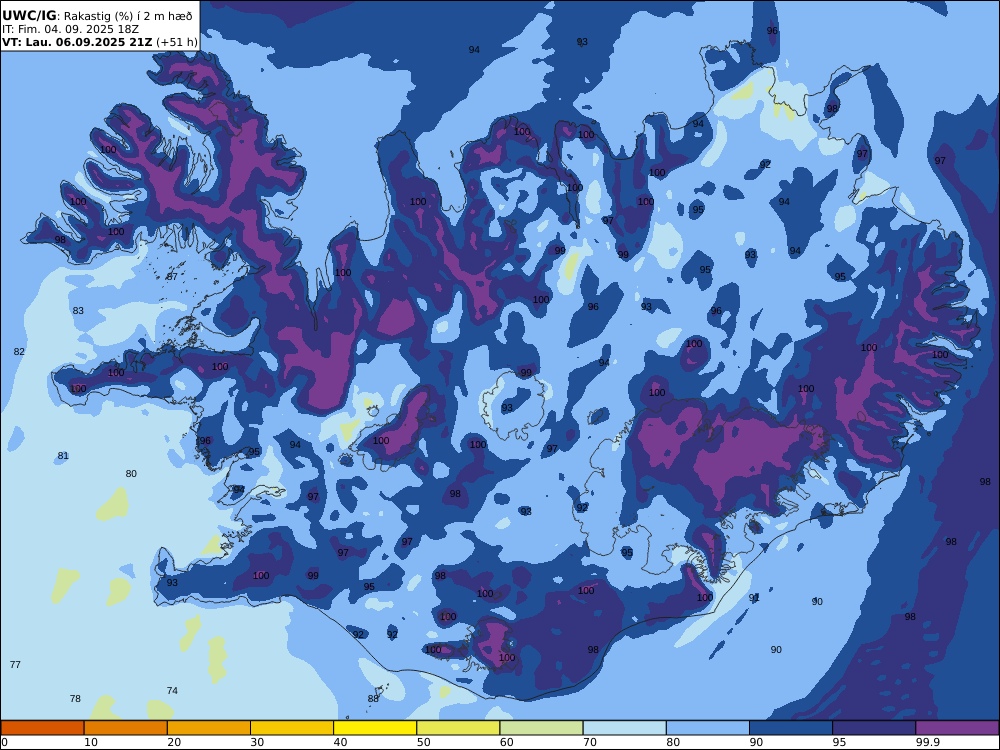Click the '10' label under the legend
Image resolution: width=1000 pixels, height=750 pixels.
click(x=91, y=742)
